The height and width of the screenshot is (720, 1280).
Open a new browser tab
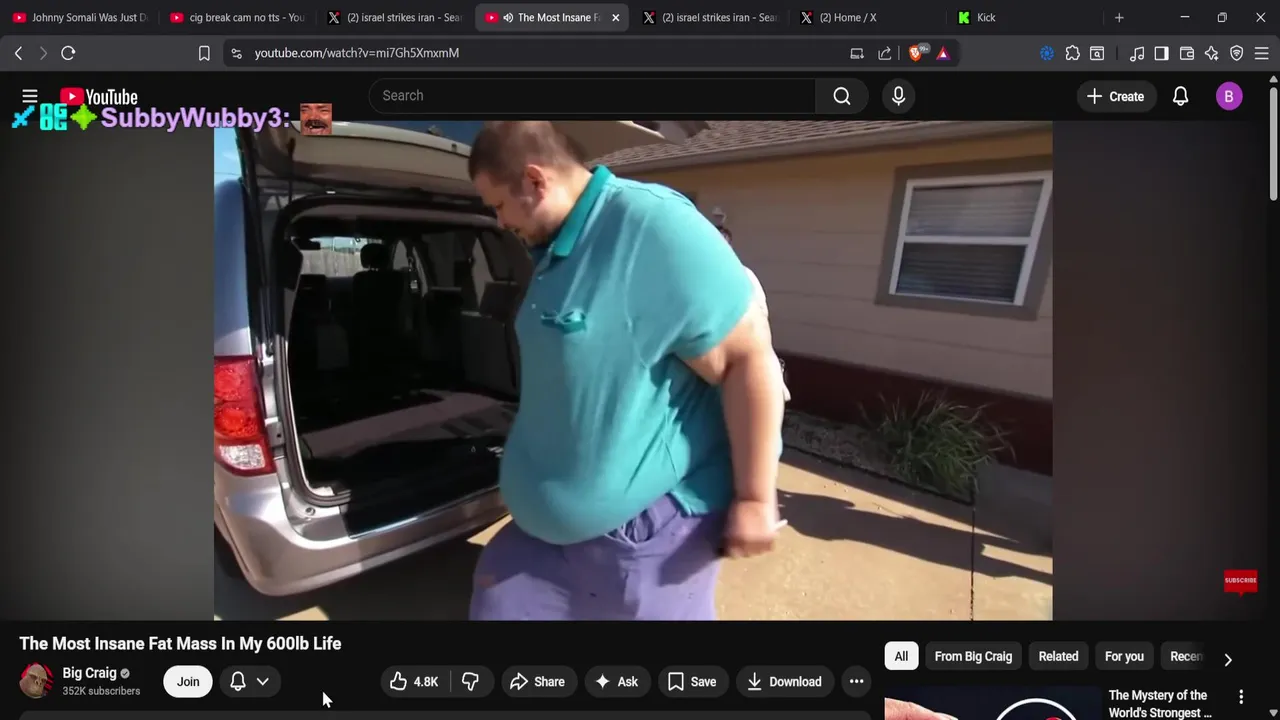coord(1119,17)
